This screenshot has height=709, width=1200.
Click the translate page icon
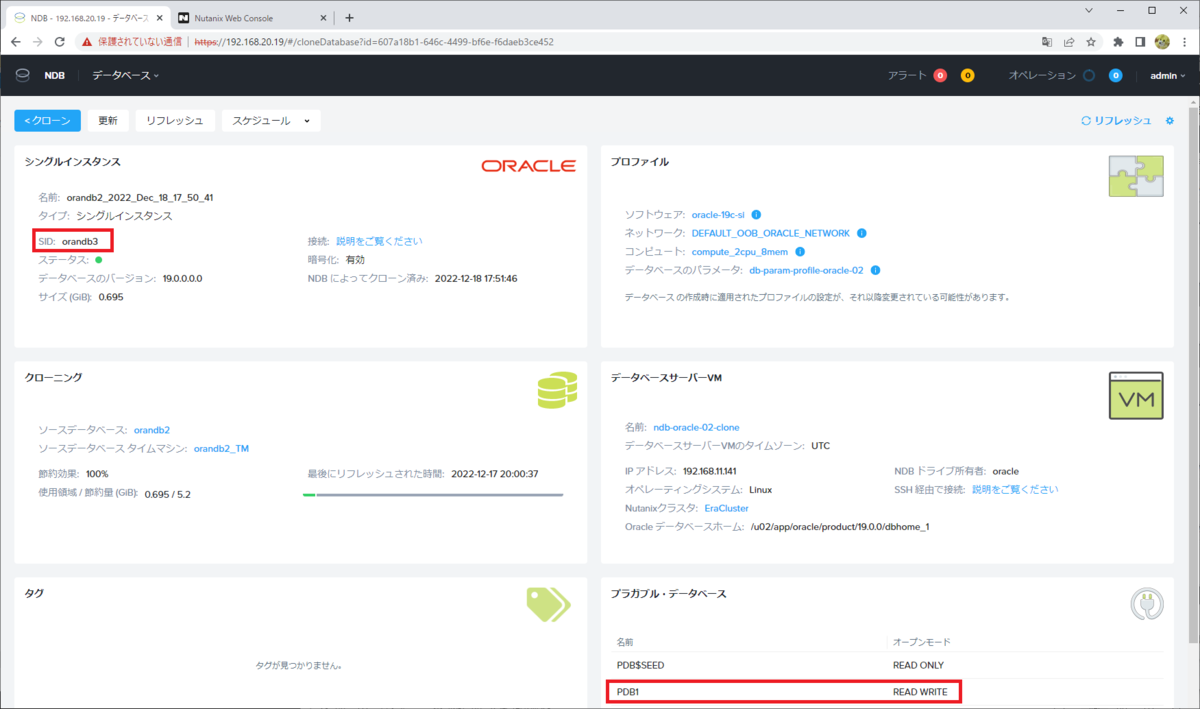pyautogui.click(x=1047, y=42)
